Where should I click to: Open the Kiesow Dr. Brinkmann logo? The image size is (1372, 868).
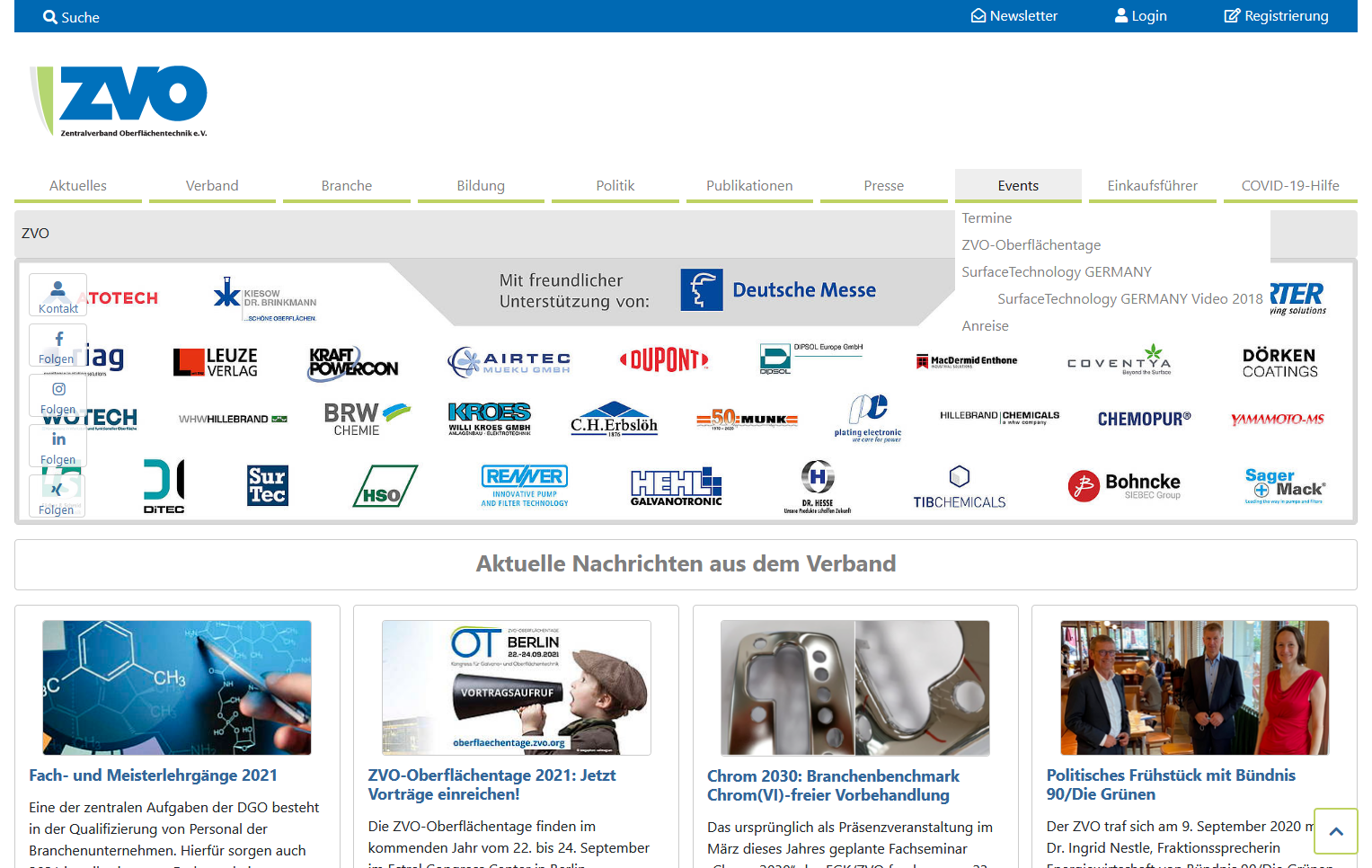click(x=265, y=298)
